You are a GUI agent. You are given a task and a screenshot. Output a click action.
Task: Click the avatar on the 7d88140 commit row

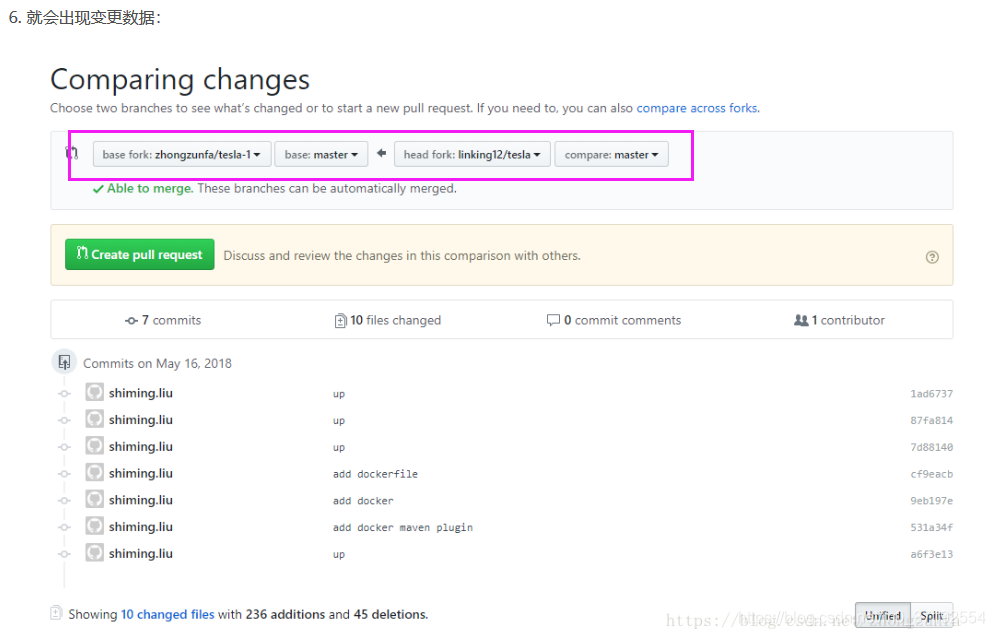pos(95,446)
